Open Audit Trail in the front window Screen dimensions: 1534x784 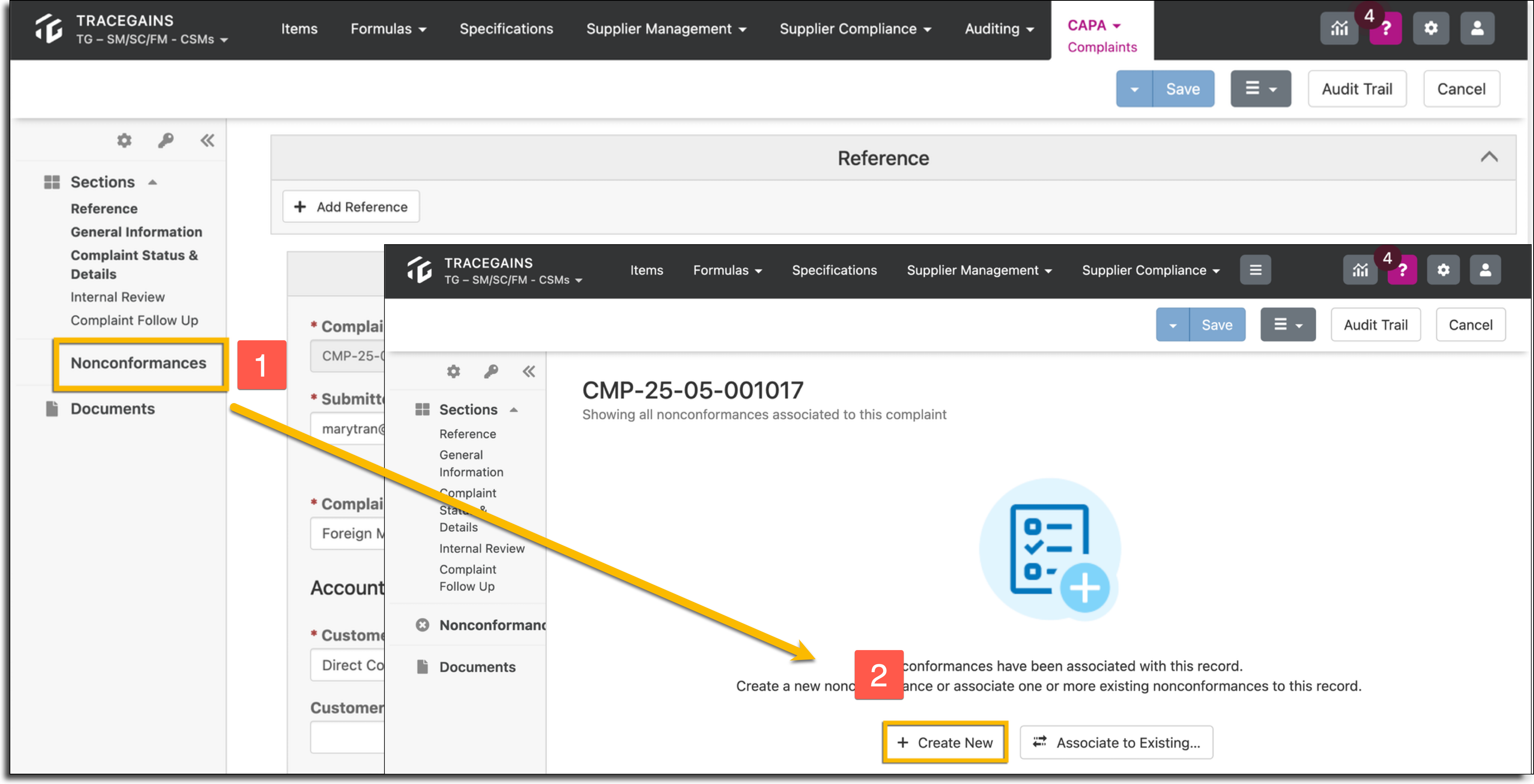pyautogui.click(x=1376, y=325)
